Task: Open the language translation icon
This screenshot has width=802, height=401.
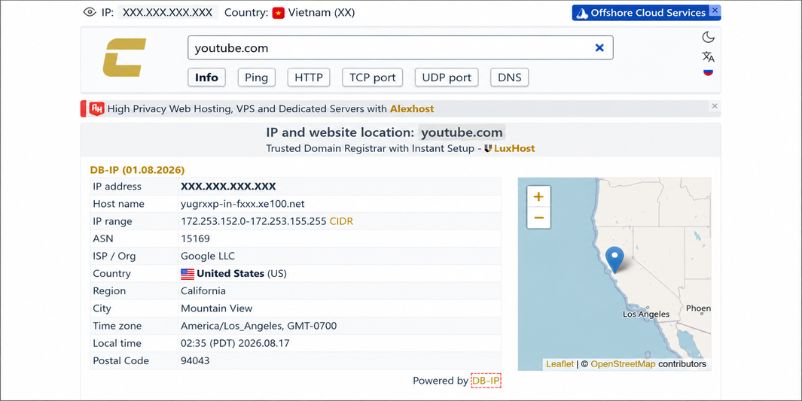Action: tap(708, 56)
